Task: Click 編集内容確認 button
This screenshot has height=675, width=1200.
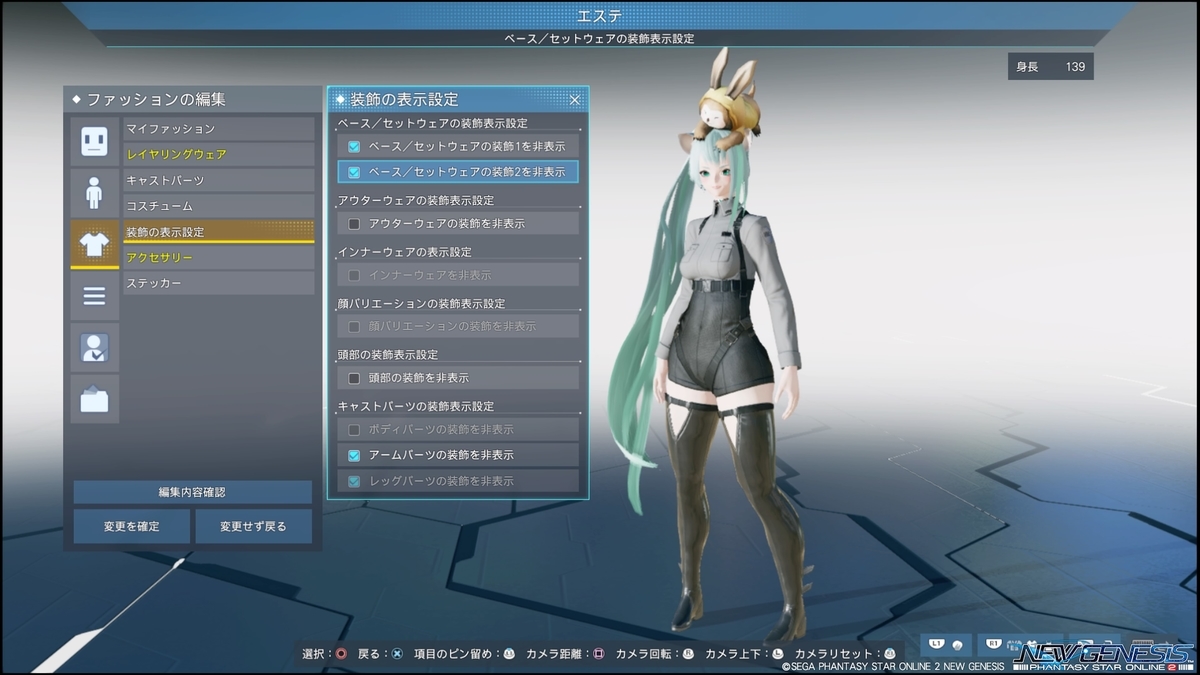Action: (x=192, y=492)
